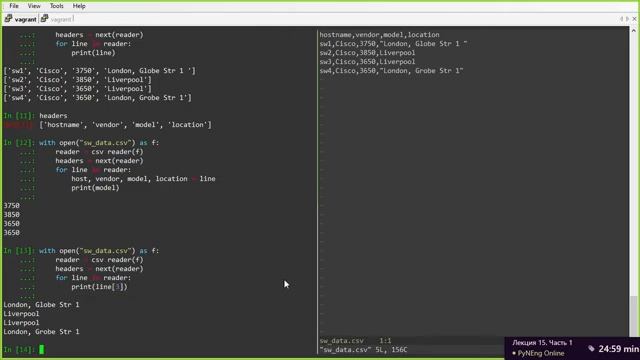Click the In [13] with open line
Image resolution: width=640 pixels, height=360 pixels.
[81, 250]
